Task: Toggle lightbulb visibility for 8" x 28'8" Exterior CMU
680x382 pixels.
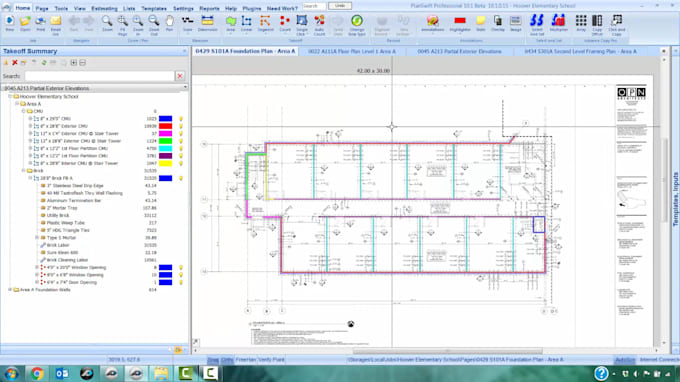Action: click(181, 126)
